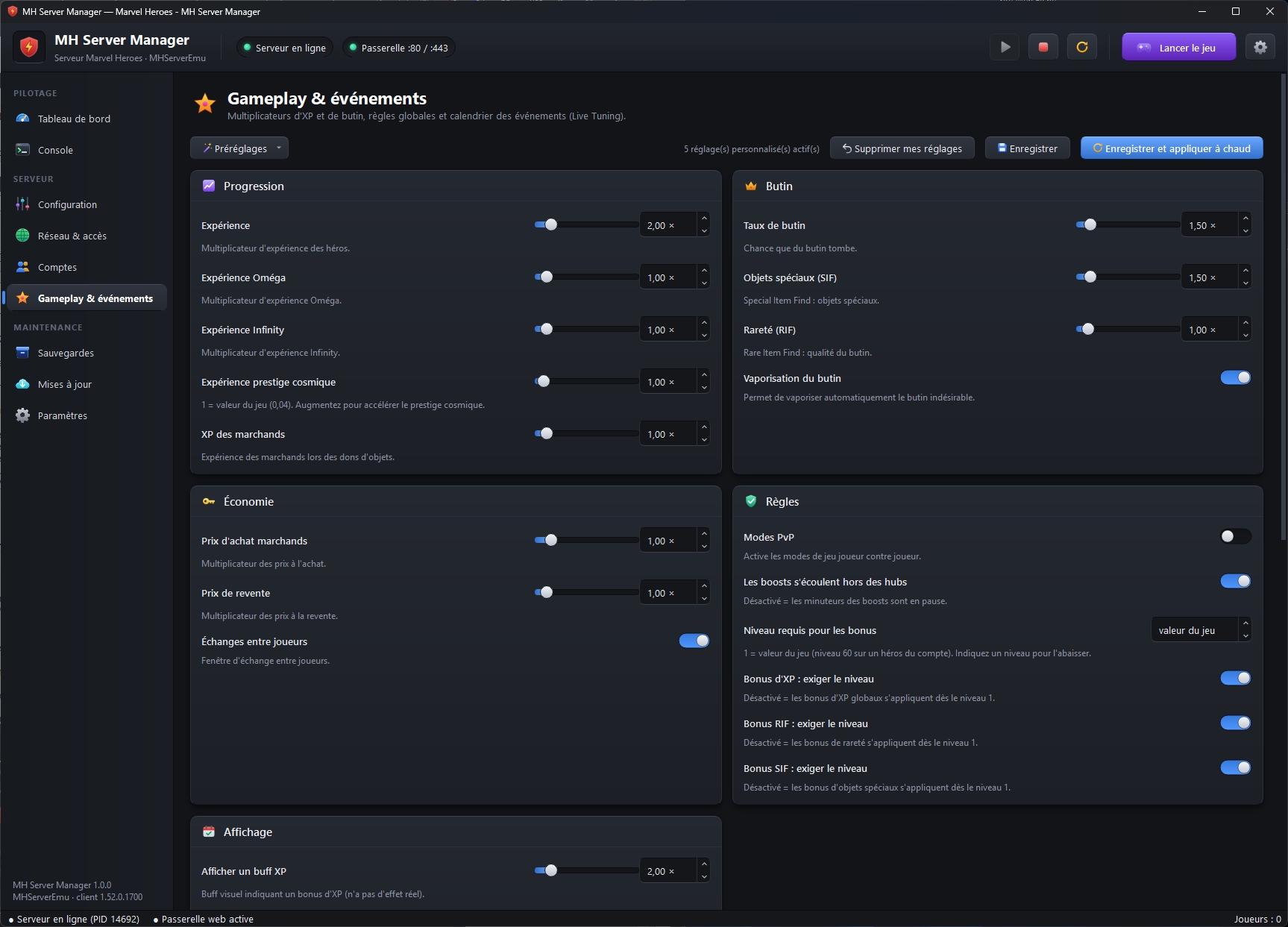The image size is (1288, 927).
Task: Select Gameplay & événements in the sidebar
Action: (87, 298)
